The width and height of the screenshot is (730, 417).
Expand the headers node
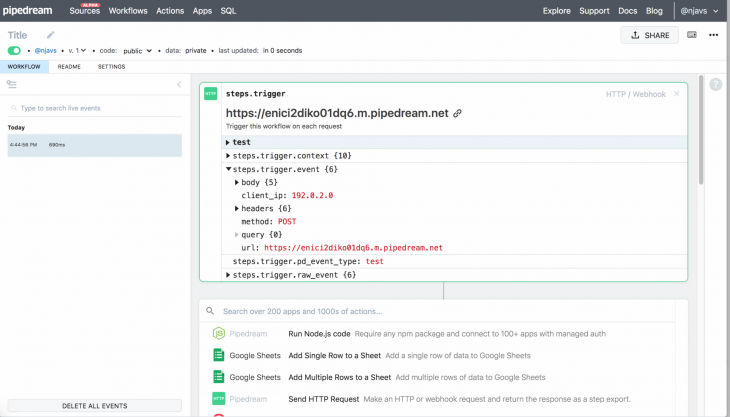(x=237, y=208)
